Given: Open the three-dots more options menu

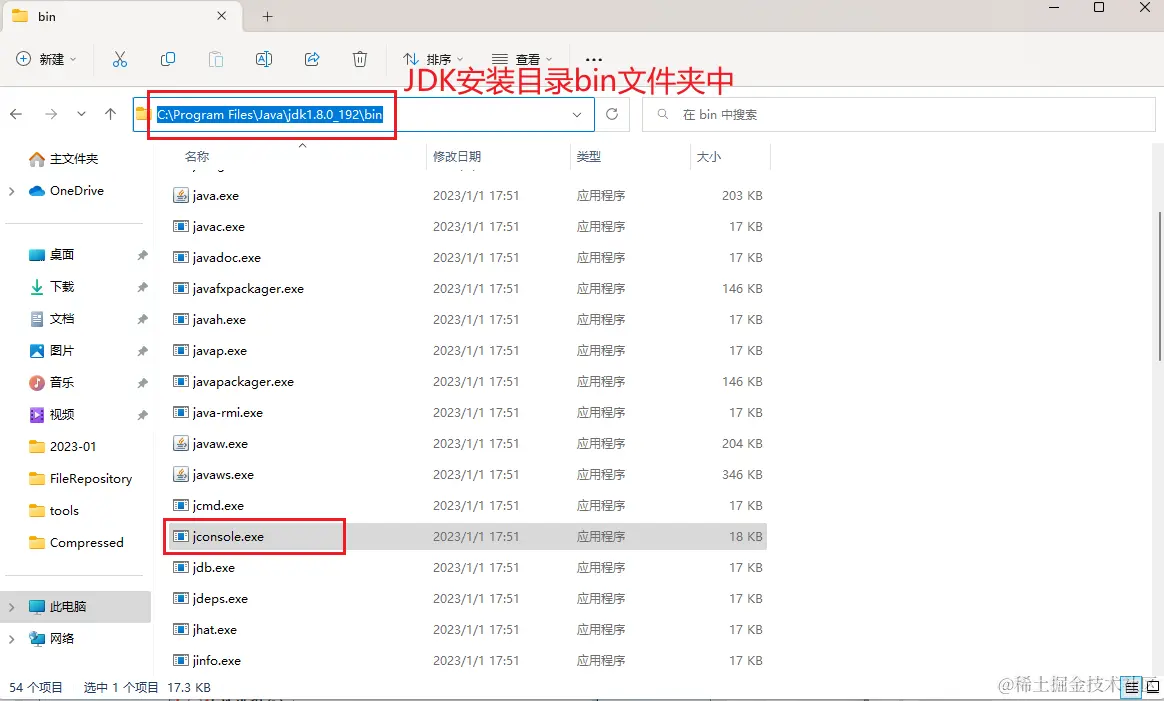Looking at the screenshot, I should point(594,59).
